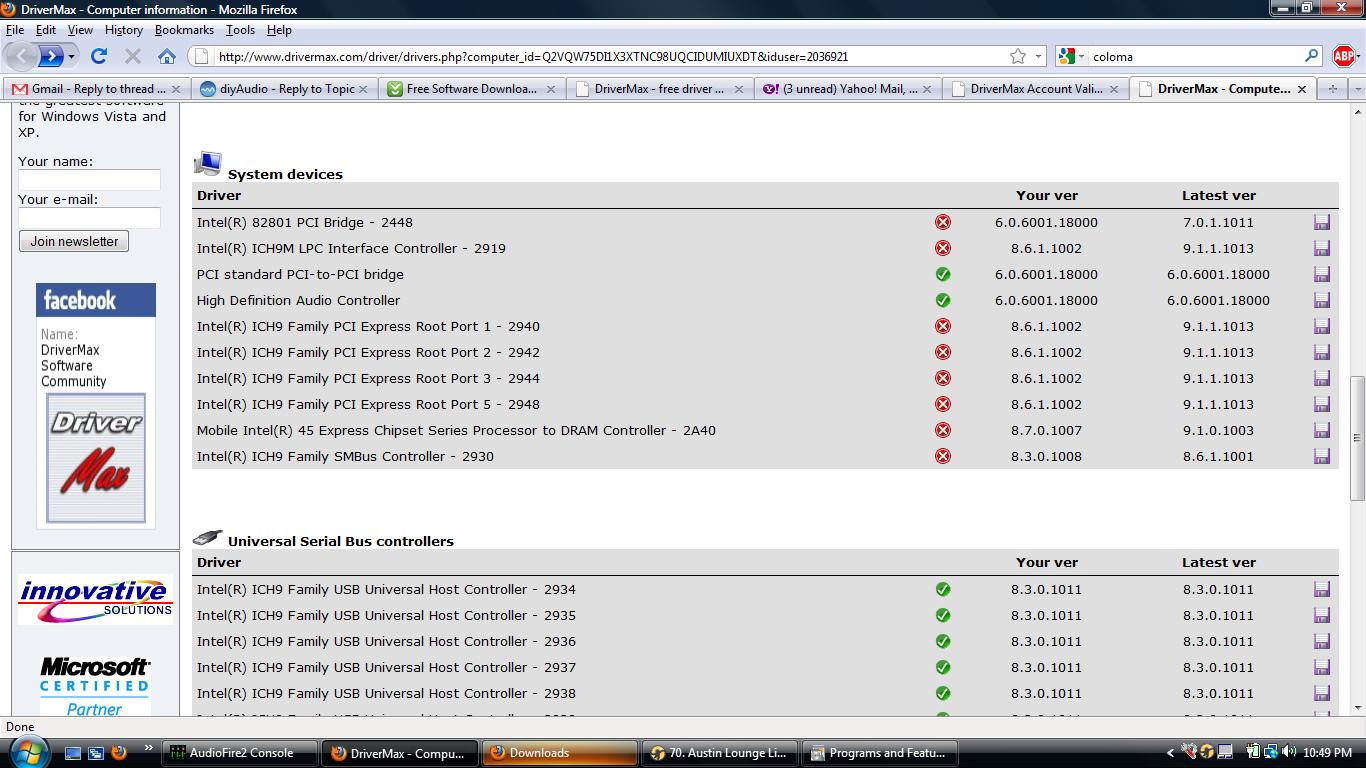The height and width of the screenshot is (768, 1366).
Task: Download driver for Intel 82801 PCI Bridge - 2448
Action: (x=1321, y=222)
